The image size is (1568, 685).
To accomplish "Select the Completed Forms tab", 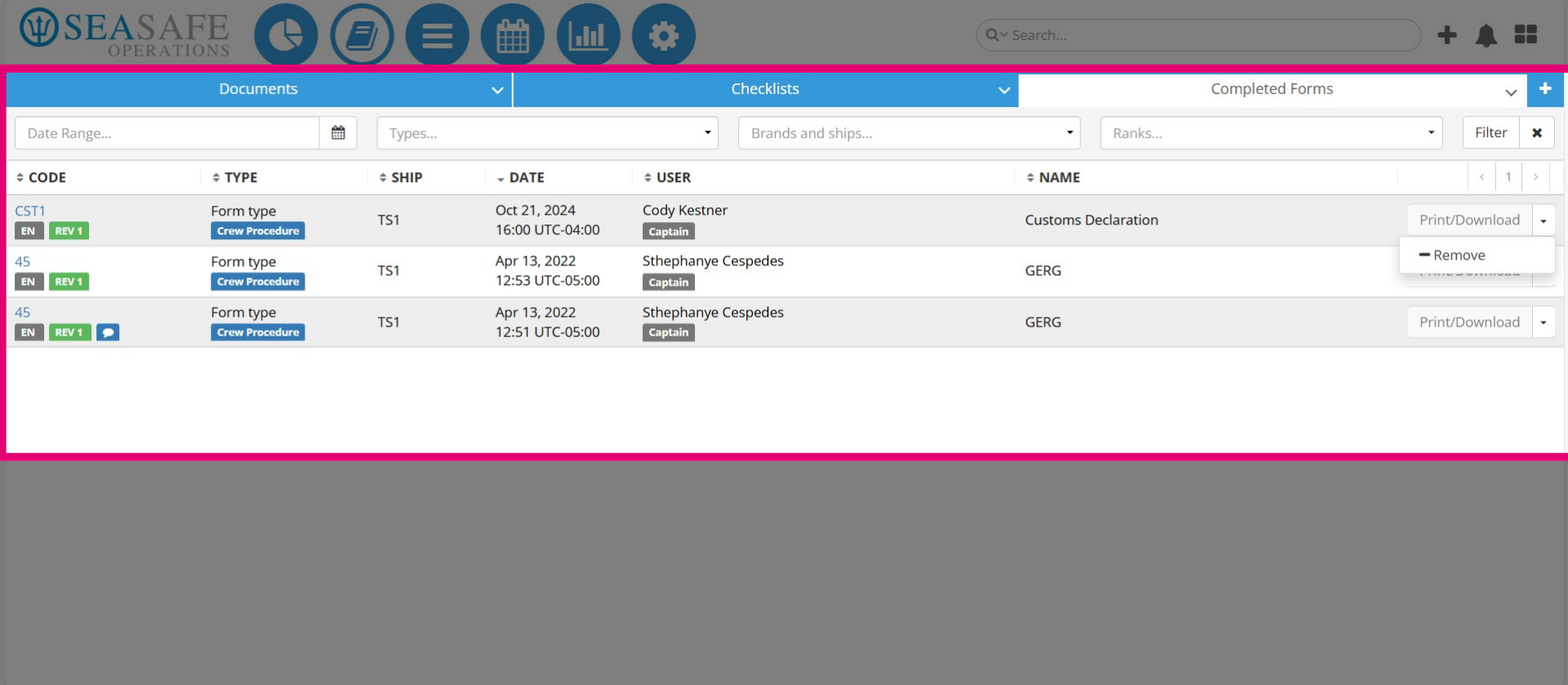I will coord(1272,89).
